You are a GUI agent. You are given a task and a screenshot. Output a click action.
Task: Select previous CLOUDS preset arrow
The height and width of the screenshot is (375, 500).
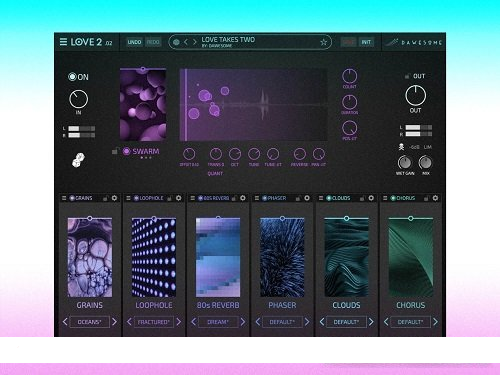click(x=322, y=322)
